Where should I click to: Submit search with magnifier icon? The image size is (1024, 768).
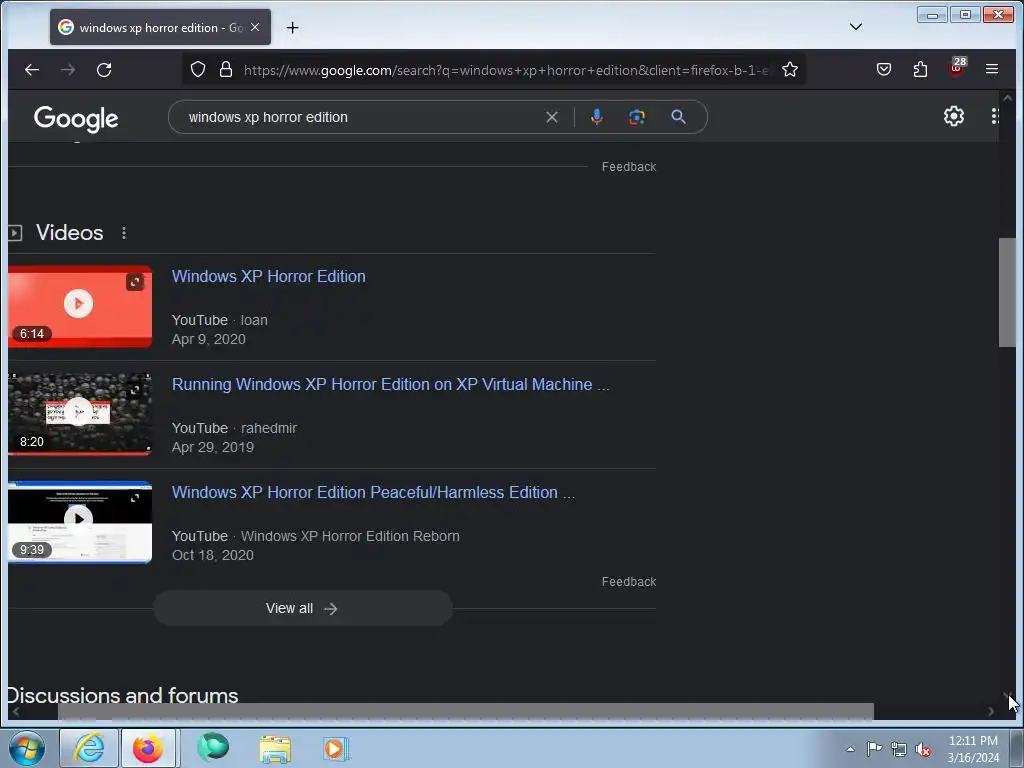679,117
